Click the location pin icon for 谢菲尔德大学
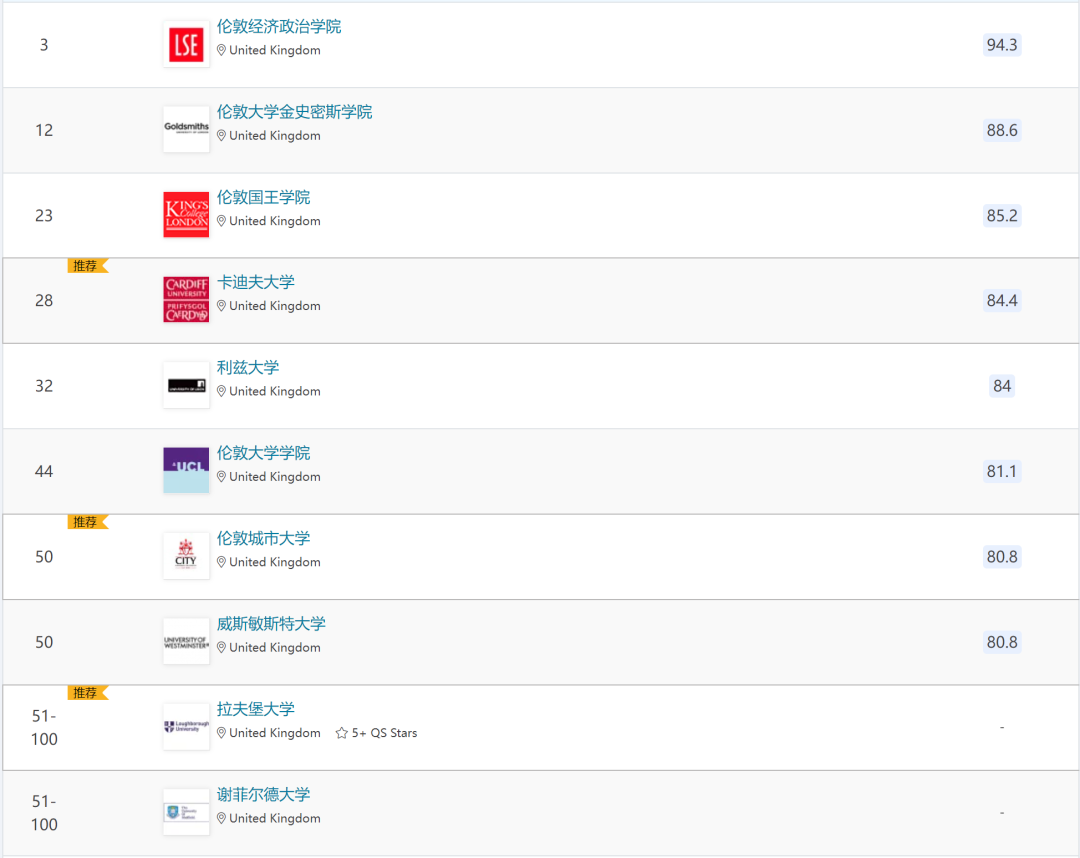 pos(221,818)
